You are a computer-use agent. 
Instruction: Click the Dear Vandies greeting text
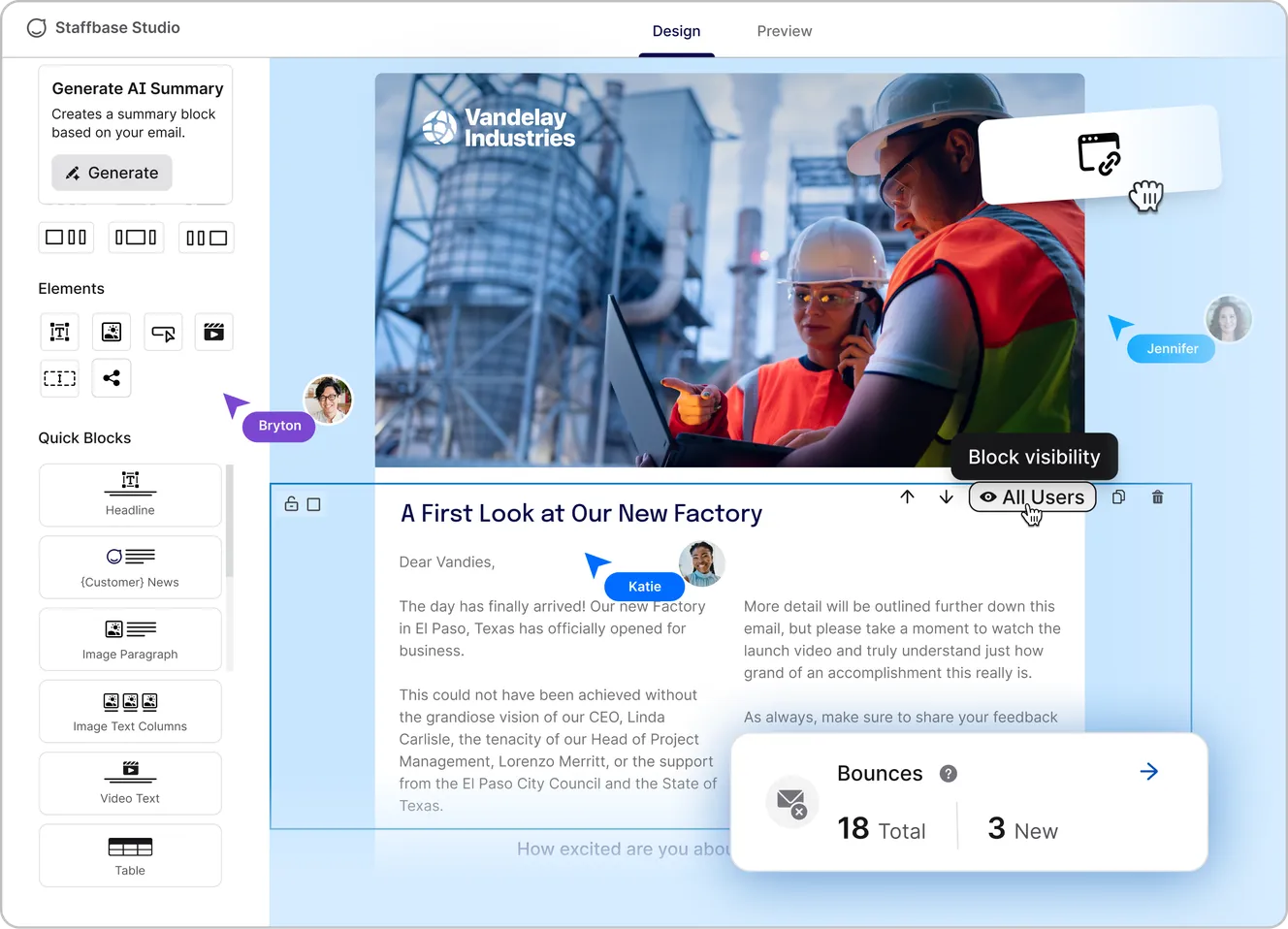(x=447, y=562)
